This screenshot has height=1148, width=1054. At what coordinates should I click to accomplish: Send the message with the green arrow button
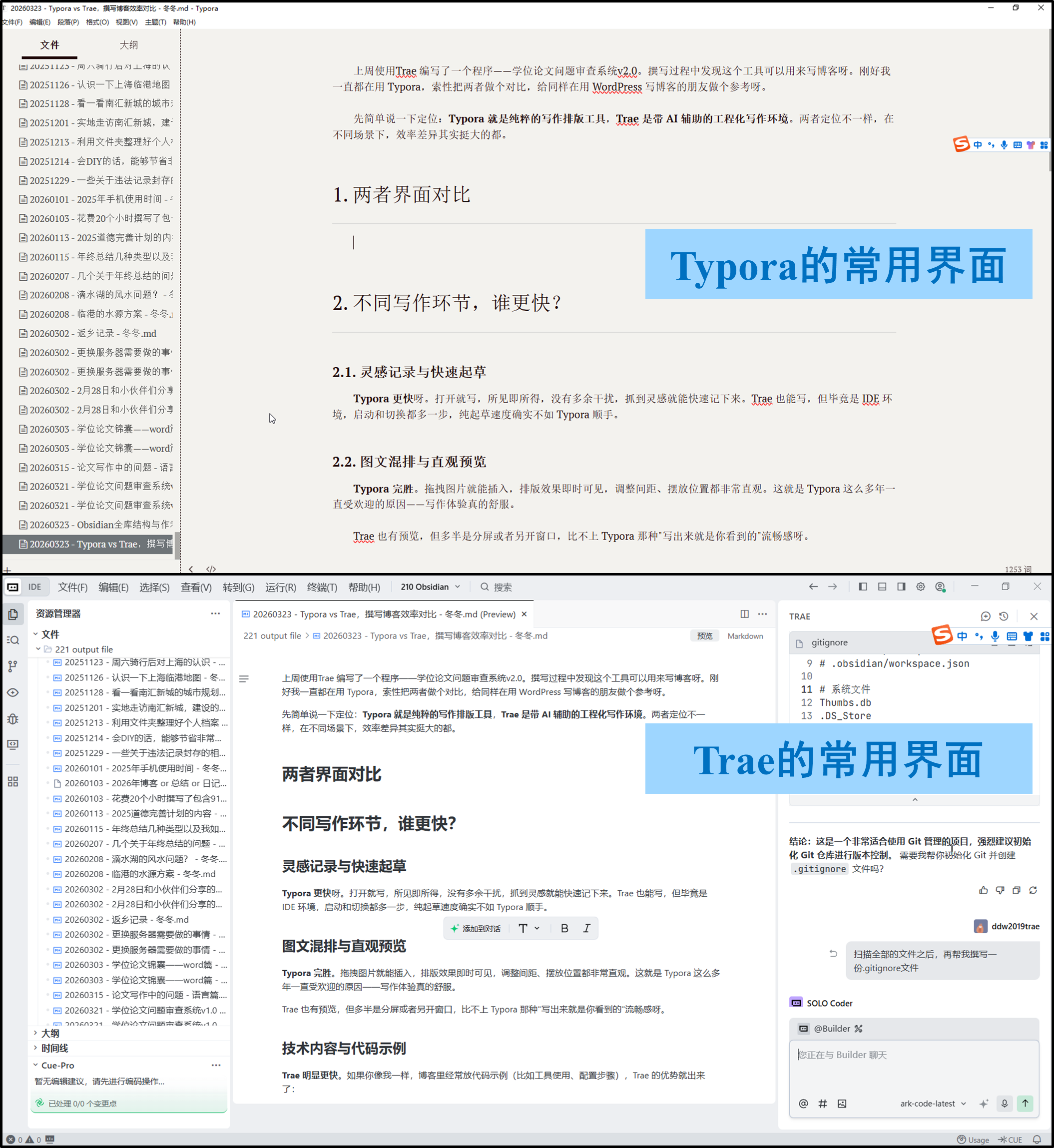click(x=1026, y=1104)
